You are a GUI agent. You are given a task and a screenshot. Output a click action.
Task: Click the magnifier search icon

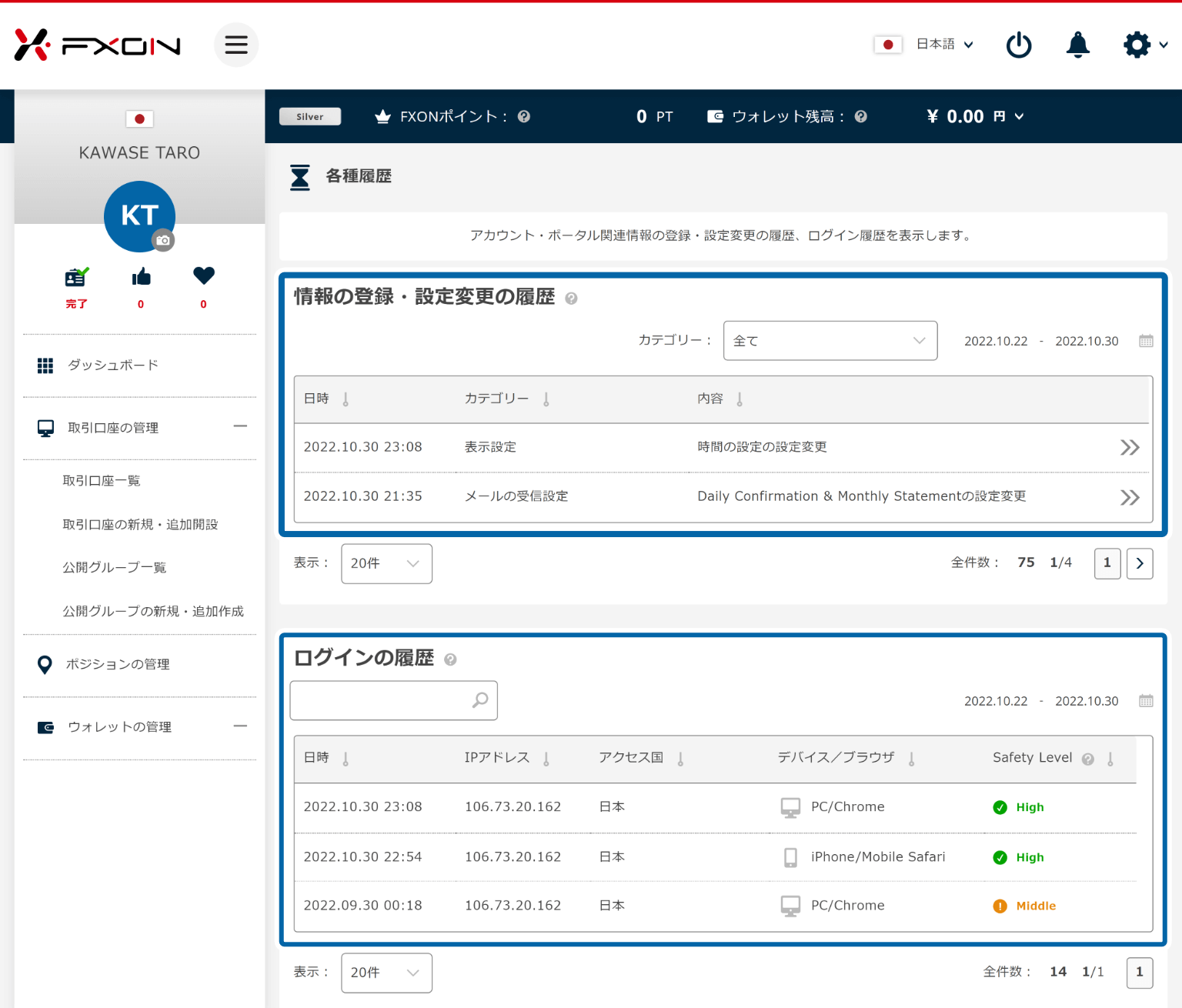click(x=480, y=700)
